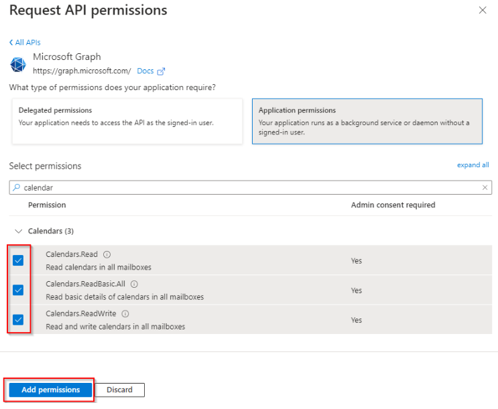Click the Yes value for Calendars.ReadBasic.All
Image resolution: width=498 pixels, height=409 pixels.
[x=356, y=290]
